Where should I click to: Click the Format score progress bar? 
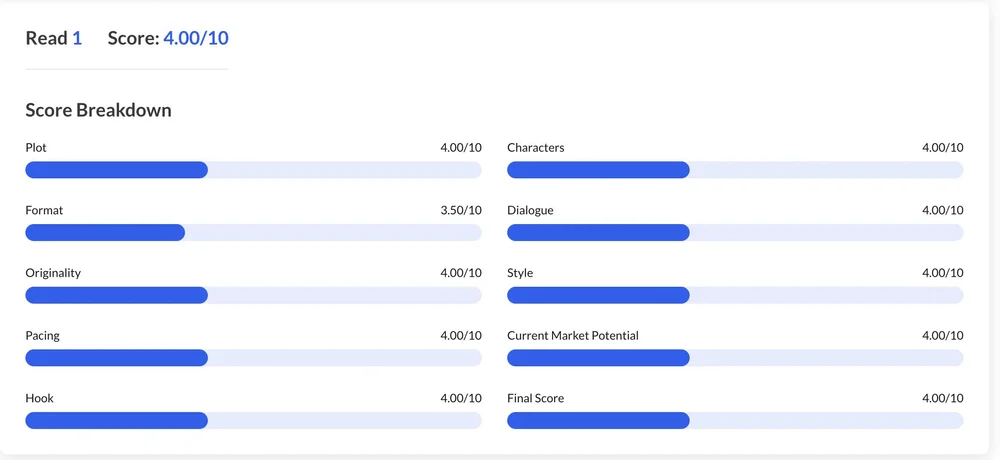[253, 233]
